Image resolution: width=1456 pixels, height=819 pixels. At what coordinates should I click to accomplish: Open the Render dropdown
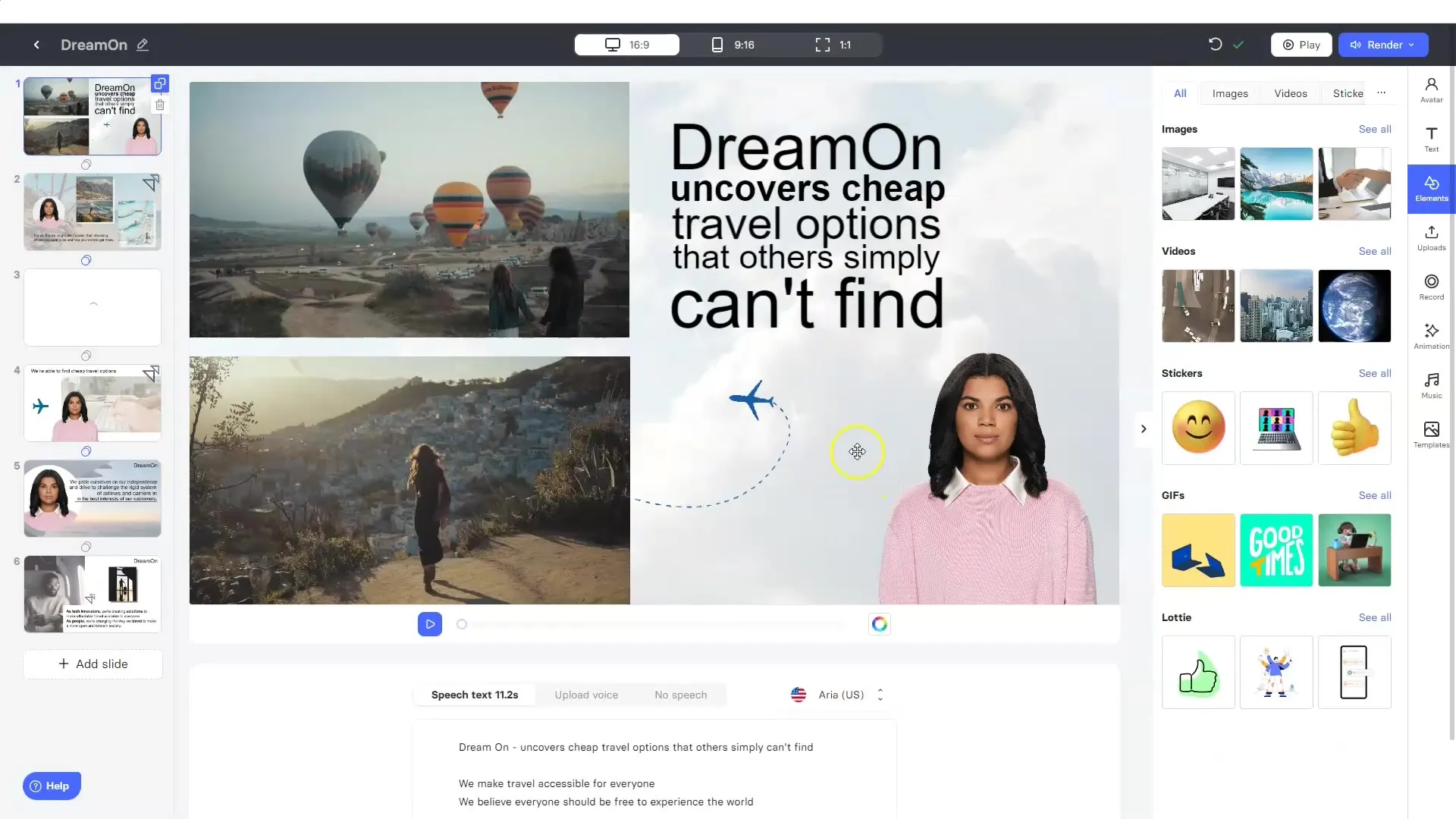click(x=1382, y=45)
